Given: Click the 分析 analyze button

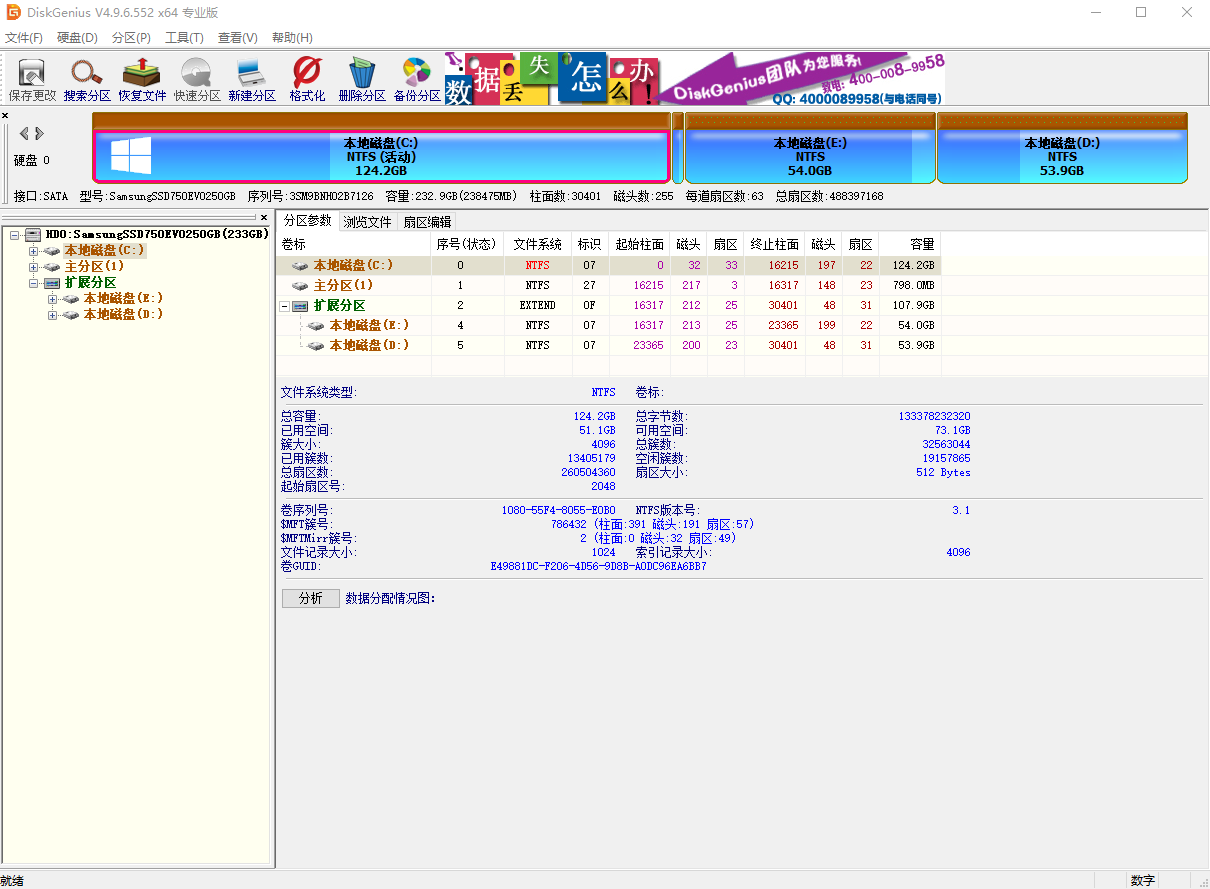Looking at the screenshot, I should point(310,598).
